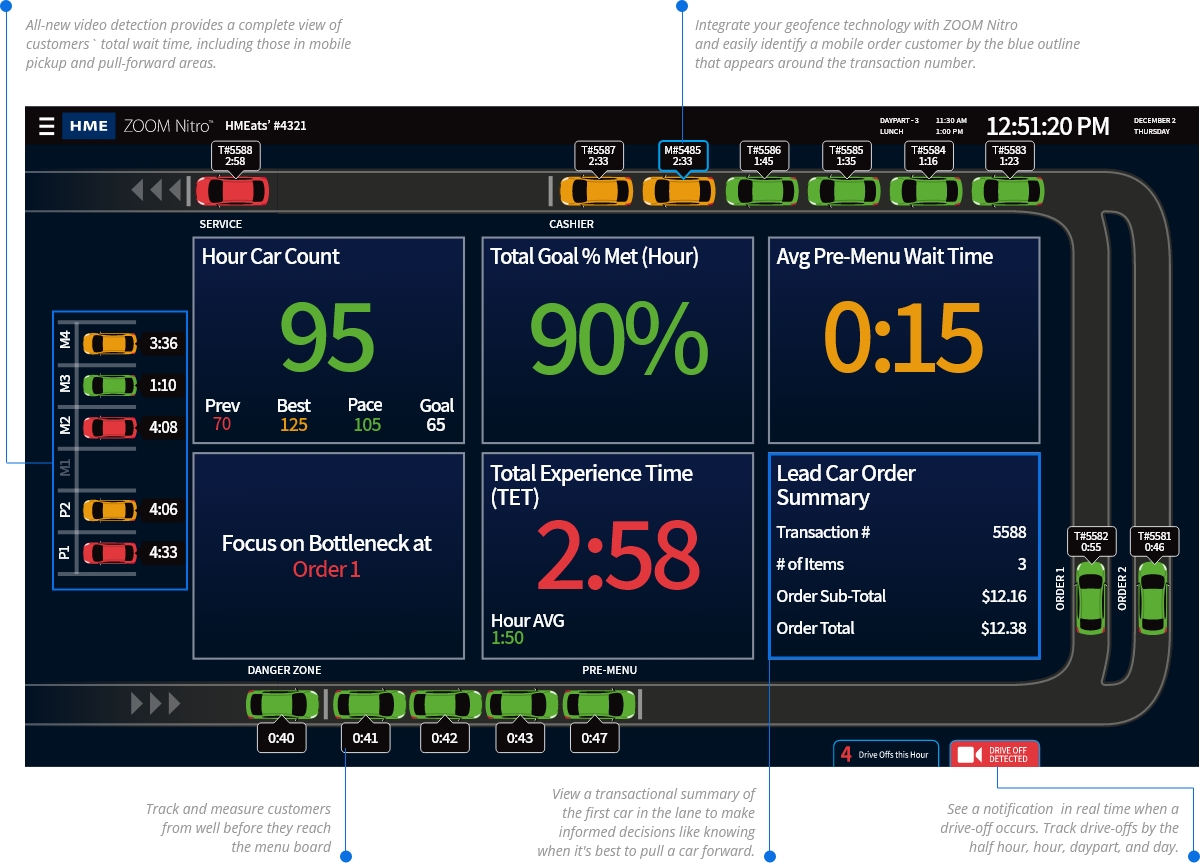
Task: Click Hour AVG 1:50
Action: pyautogui.click(x=507, y=638)
